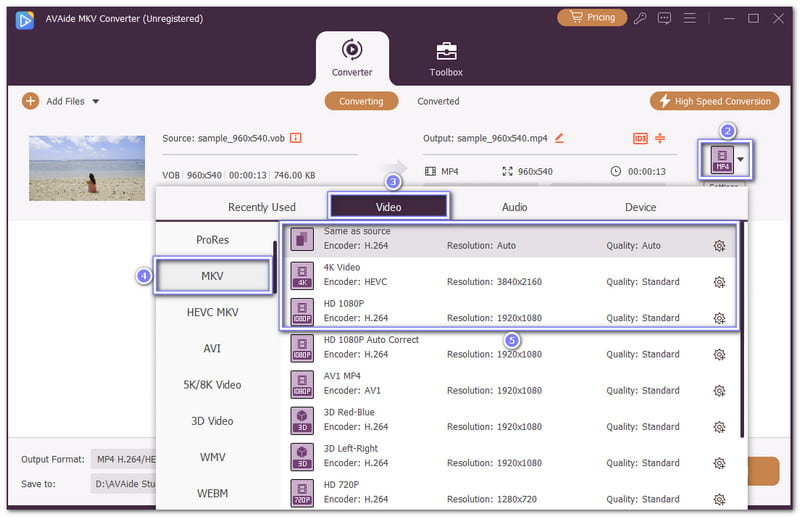Click the compress video icon beside ID3

(660, 138)
